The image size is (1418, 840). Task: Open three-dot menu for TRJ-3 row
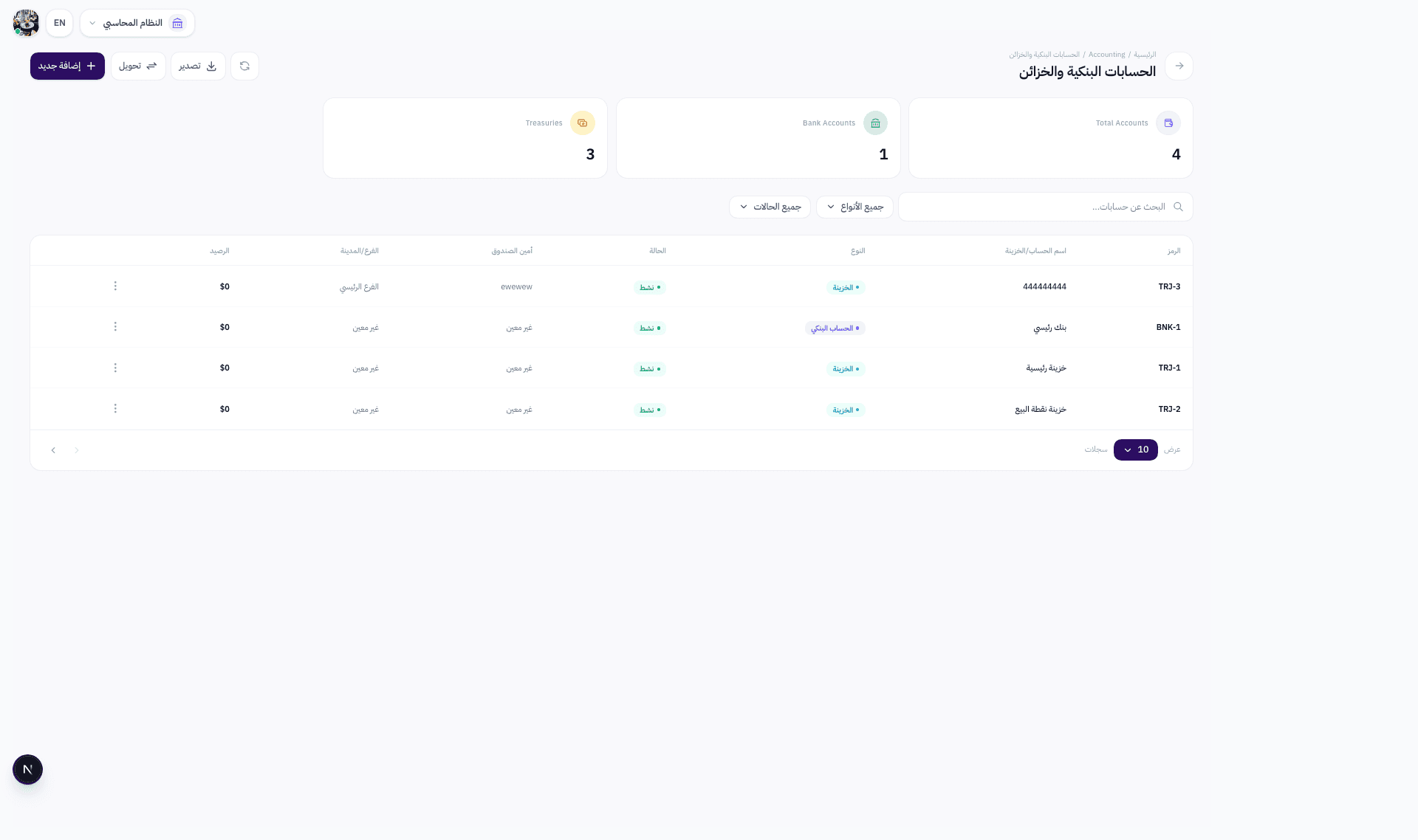115,286
